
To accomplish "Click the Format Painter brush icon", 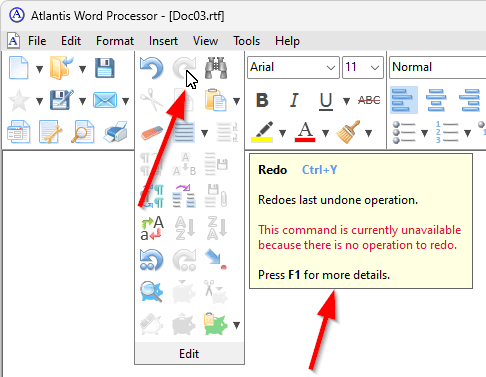I will click(348, 132).
